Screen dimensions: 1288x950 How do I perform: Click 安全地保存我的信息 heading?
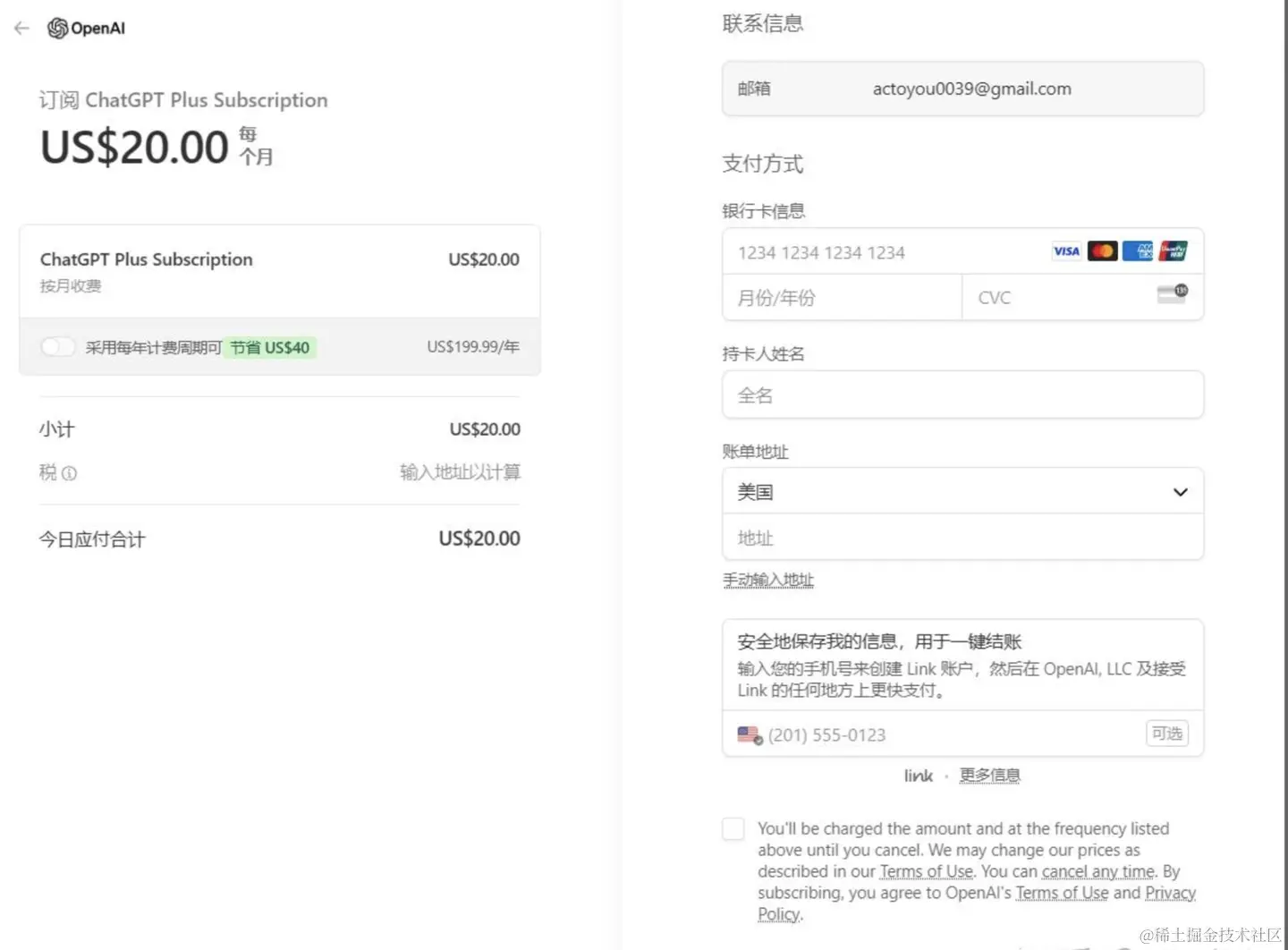(x=879, y=641)
